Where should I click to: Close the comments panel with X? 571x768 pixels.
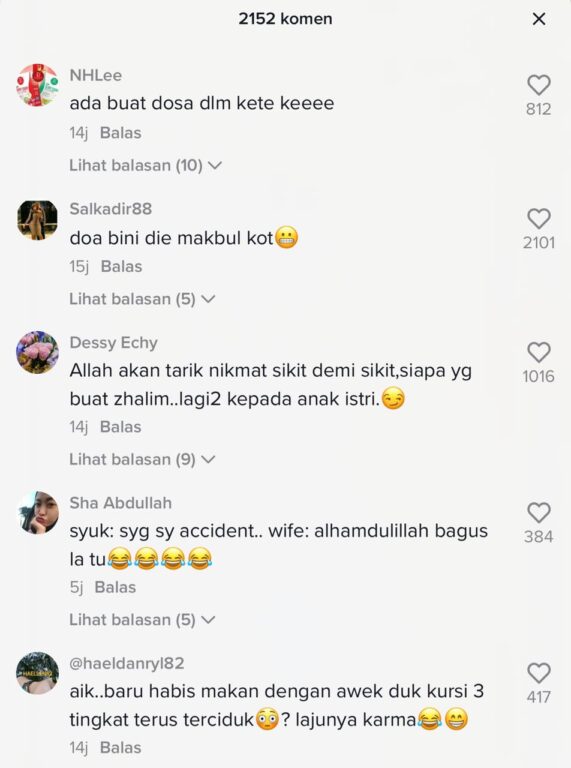pyautogui.click(x=539, y=19)
